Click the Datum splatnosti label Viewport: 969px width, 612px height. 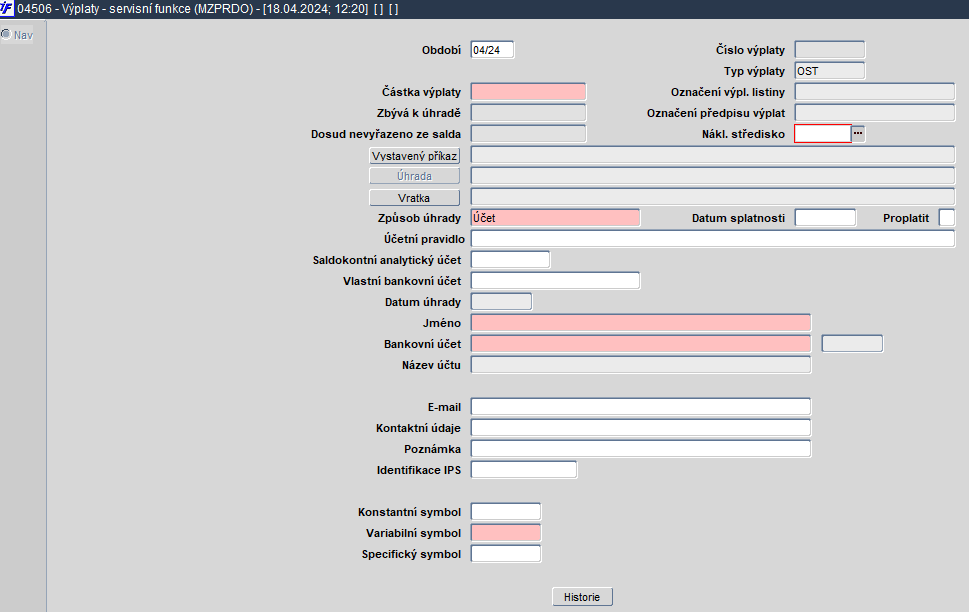click(x=738, y=218)
